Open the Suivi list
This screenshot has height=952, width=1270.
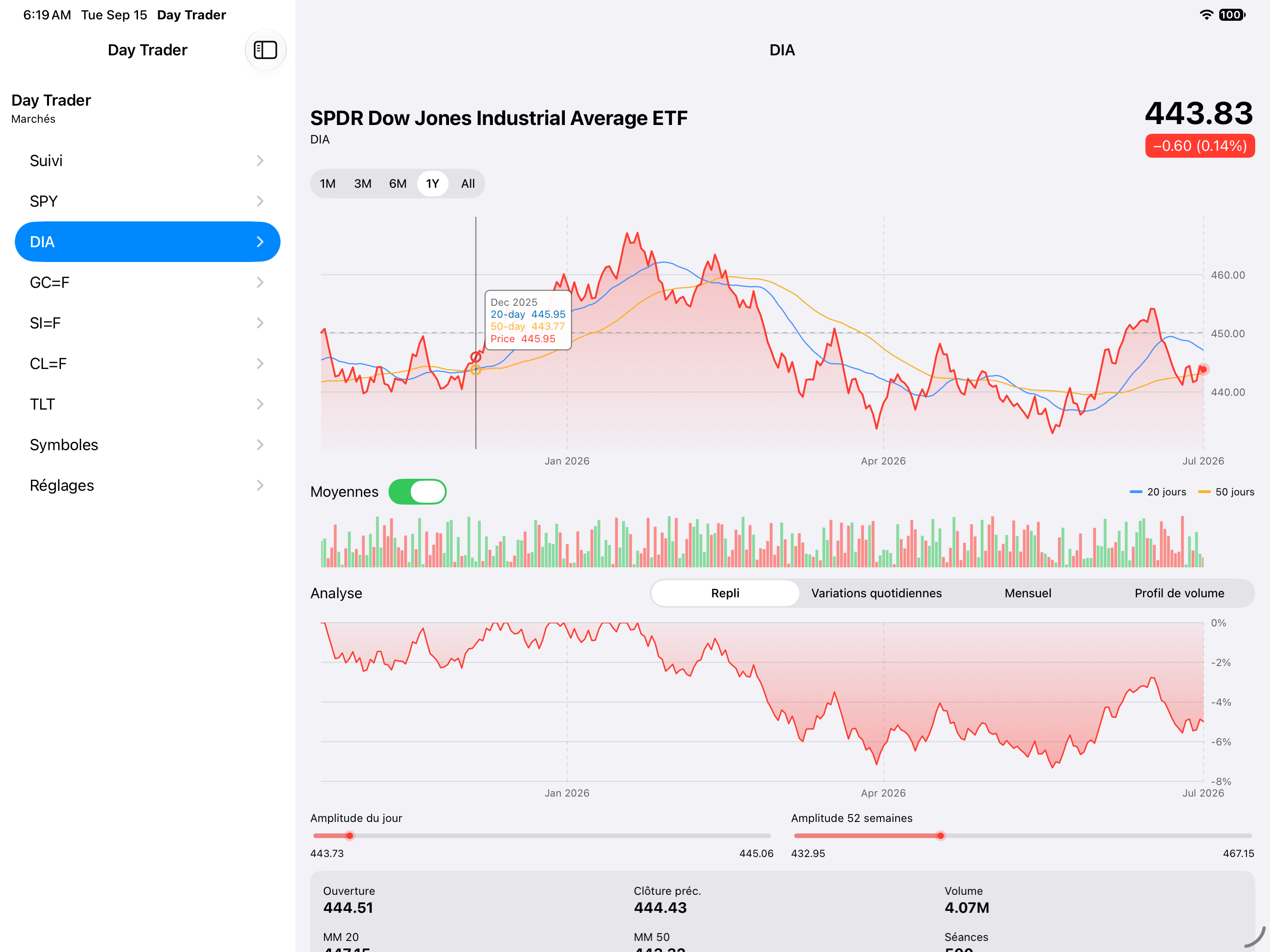148,161
